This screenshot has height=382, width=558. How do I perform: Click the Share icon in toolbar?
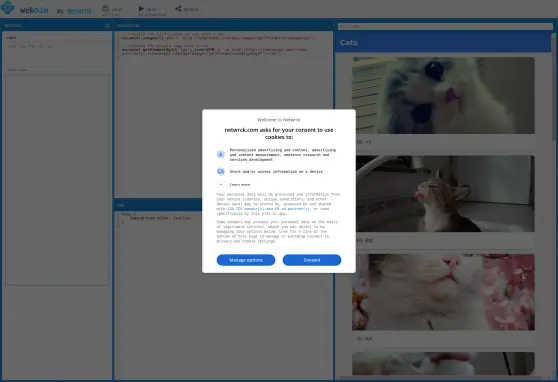tap(178, 8)
